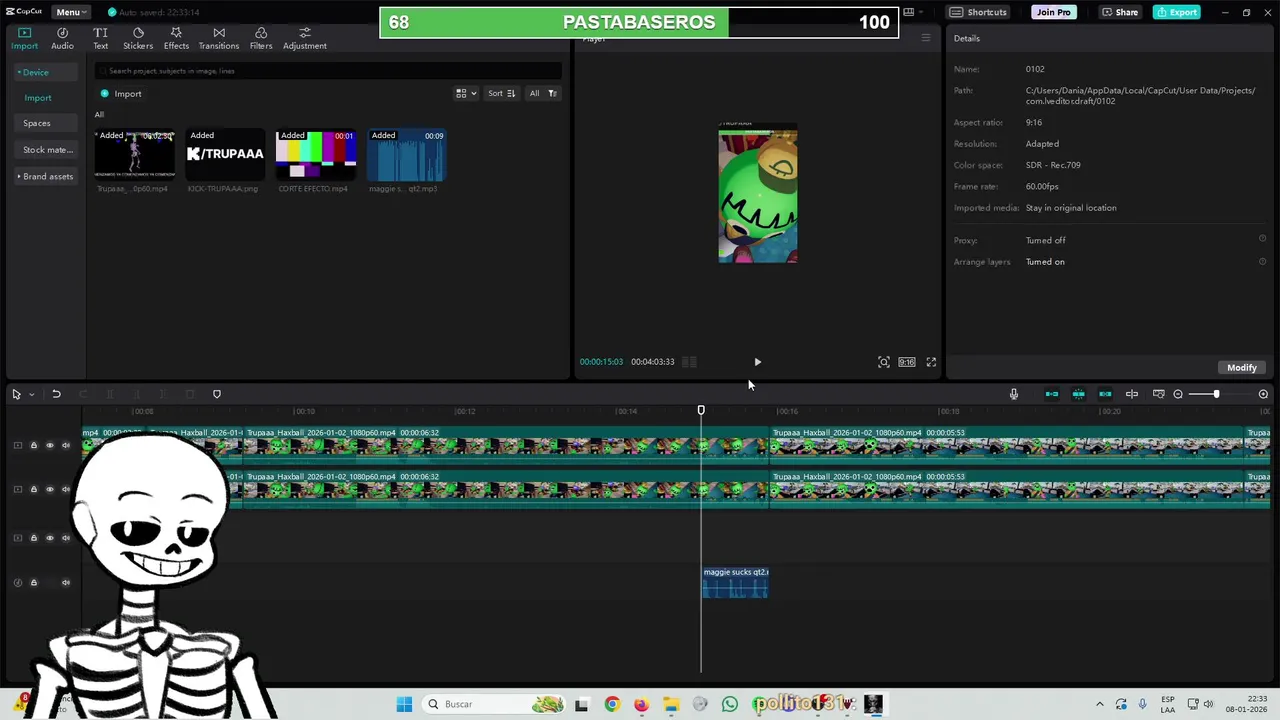
Task: Open the Audio tab
Action: click(x=62, y=39)
